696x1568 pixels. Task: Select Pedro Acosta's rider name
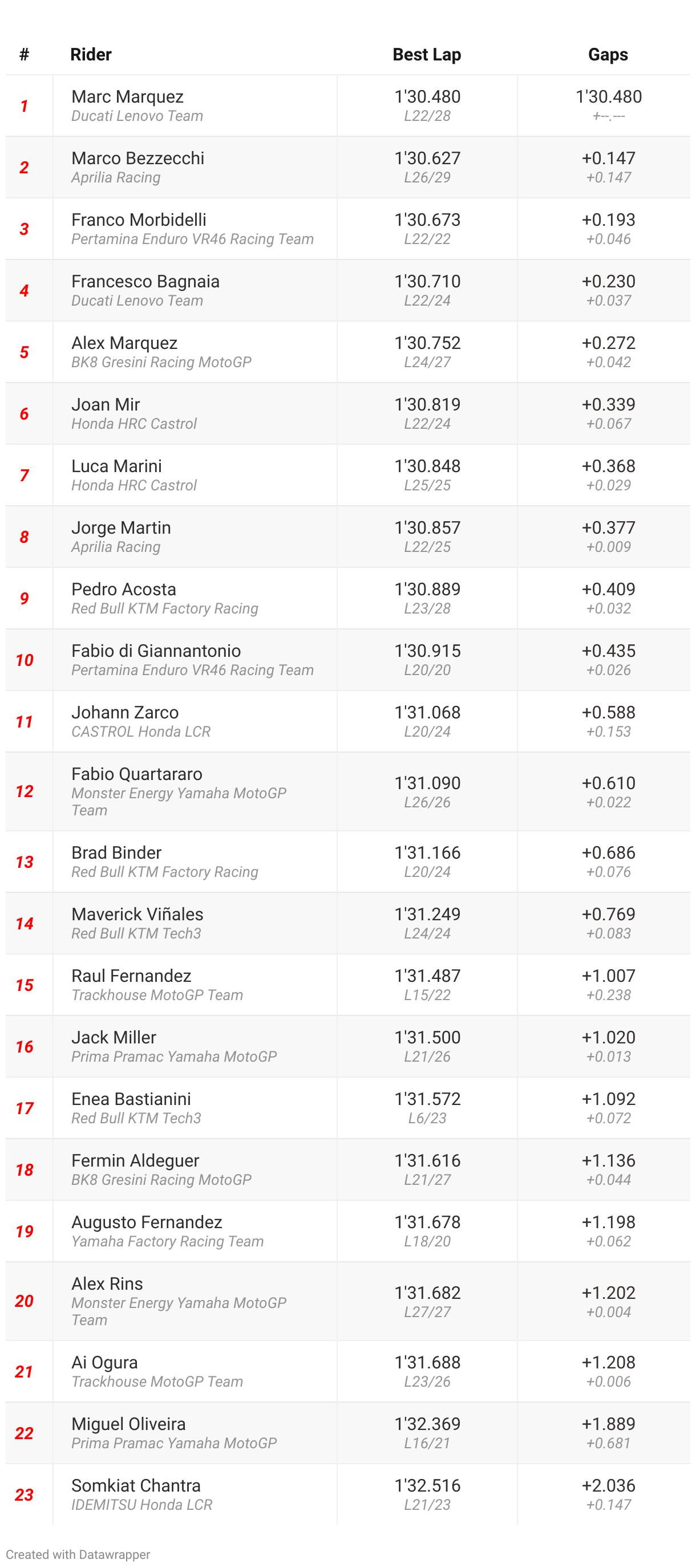click(x=124, y=589)
